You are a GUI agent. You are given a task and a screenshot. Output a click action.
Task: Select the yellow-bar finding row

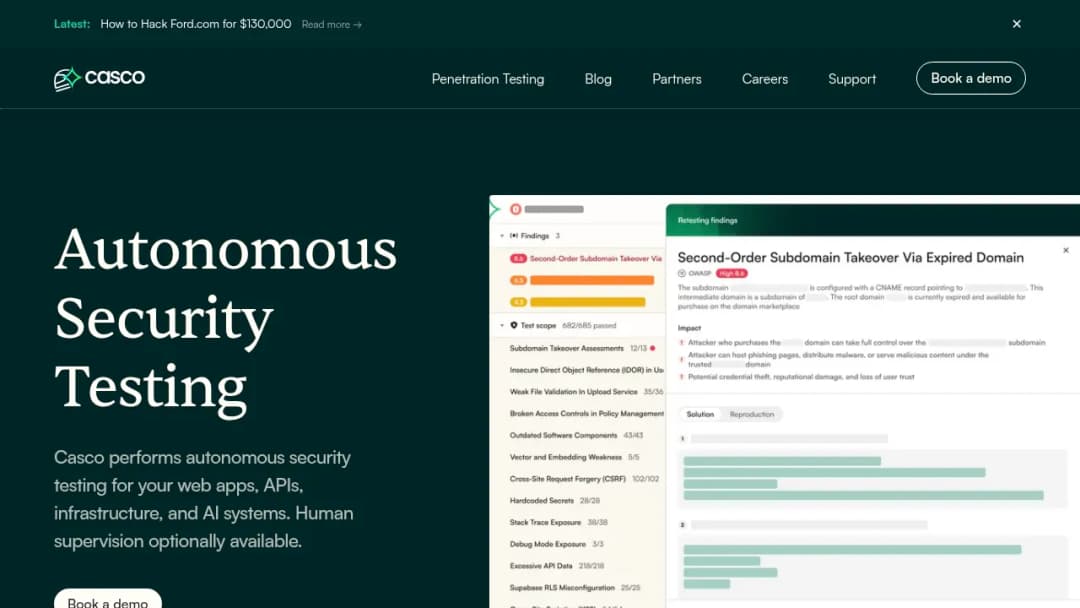(577, 302)
